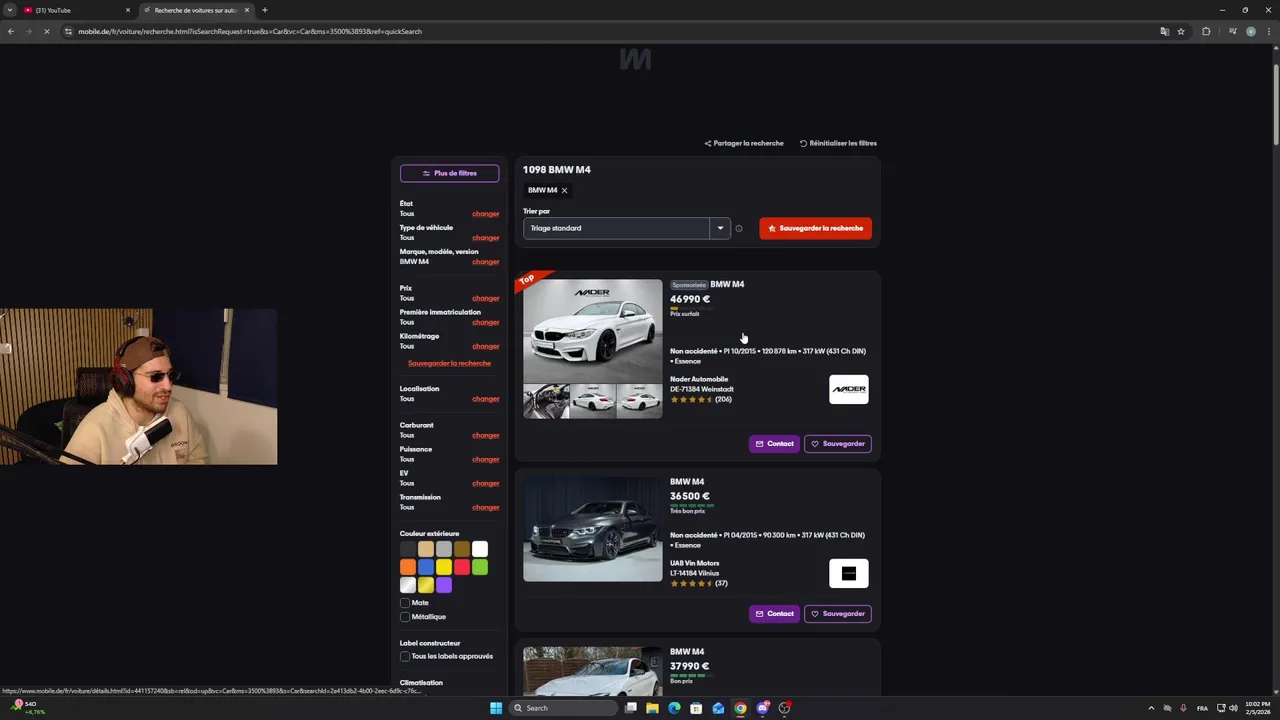This screenshot has height=720, width=1280.
Task: Click sidebar Sauvegarder la recherche link
Action: click(x=449, y=363)
